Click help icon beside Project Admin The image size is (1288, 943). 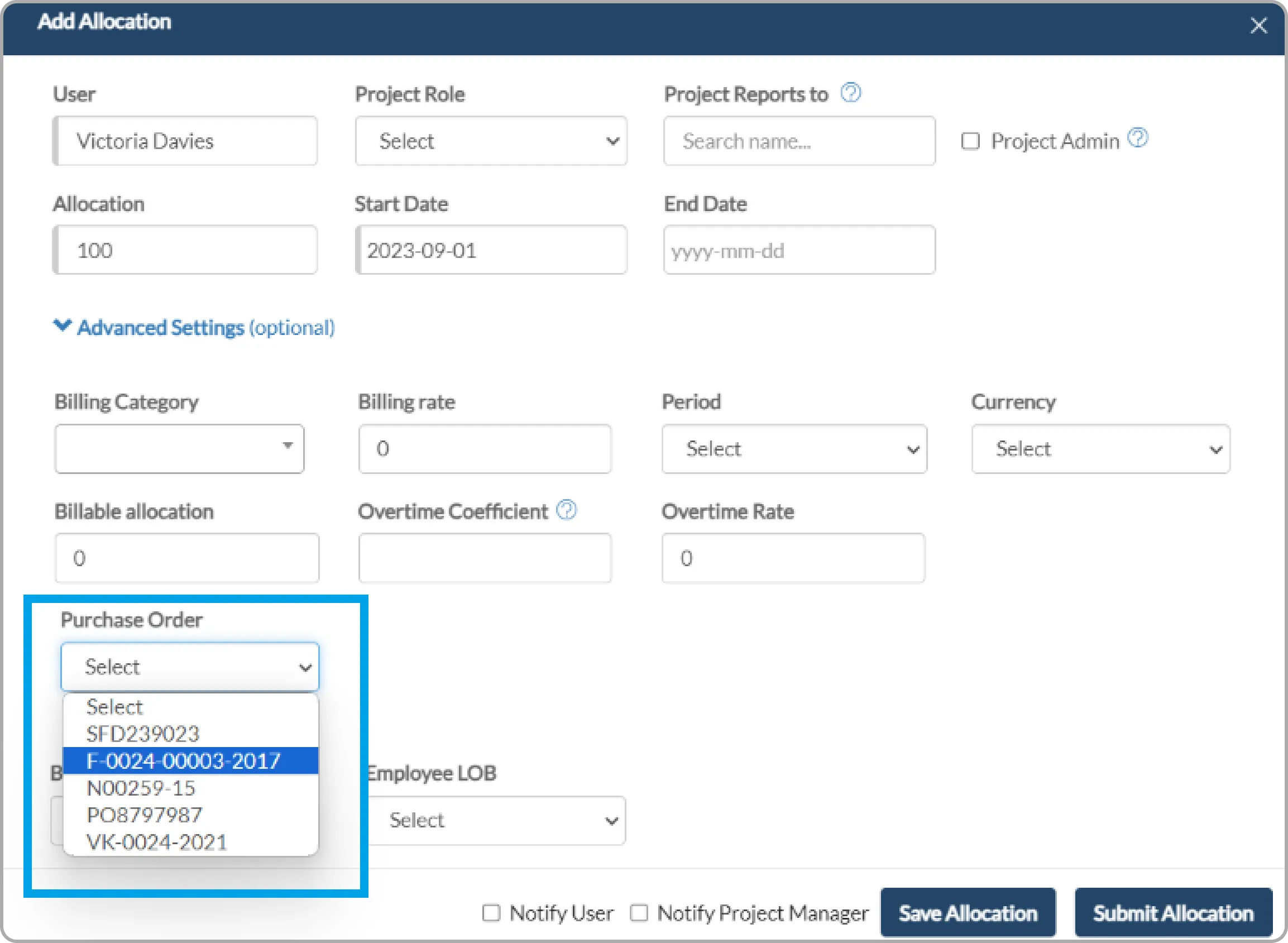tap(1138, 138)
